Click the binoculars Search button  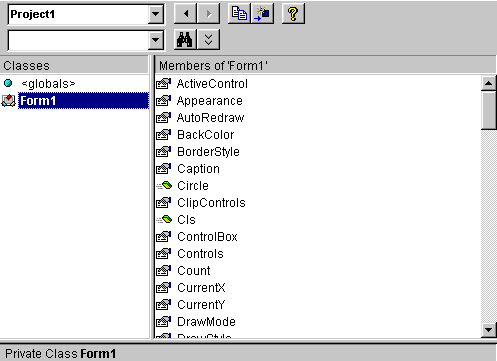[x=186, y=39]
